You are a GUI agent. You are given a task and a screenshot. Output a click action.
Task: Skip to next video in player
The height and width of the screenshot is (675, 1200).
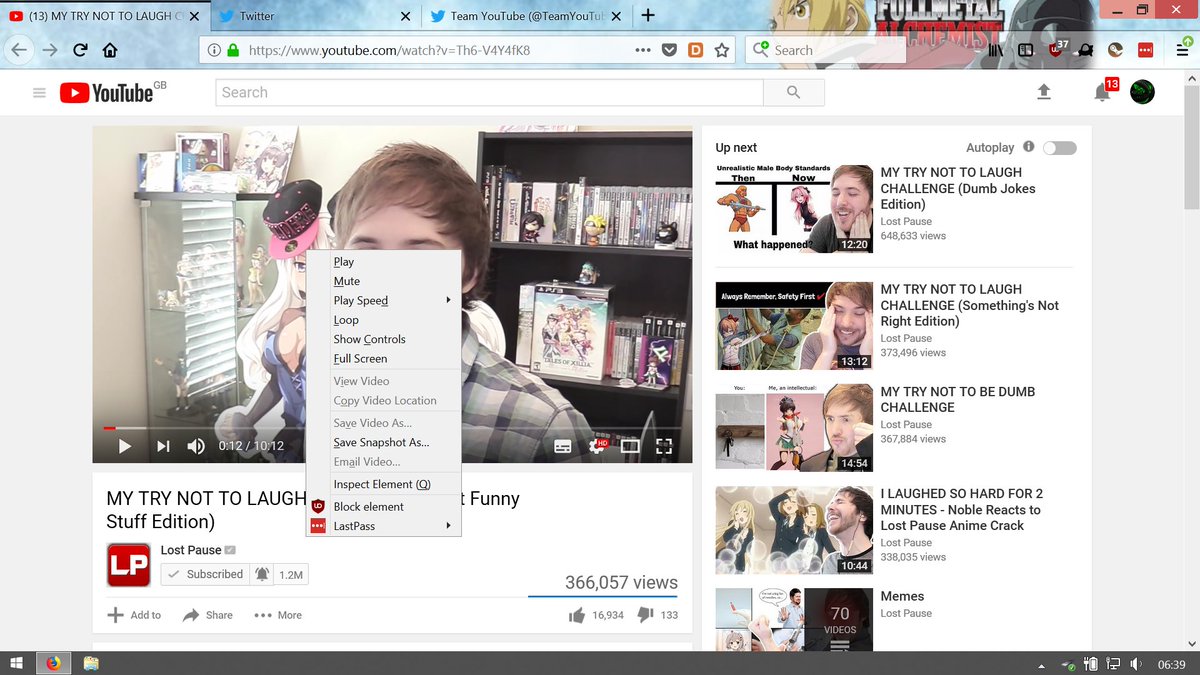[x=163, y=446]
